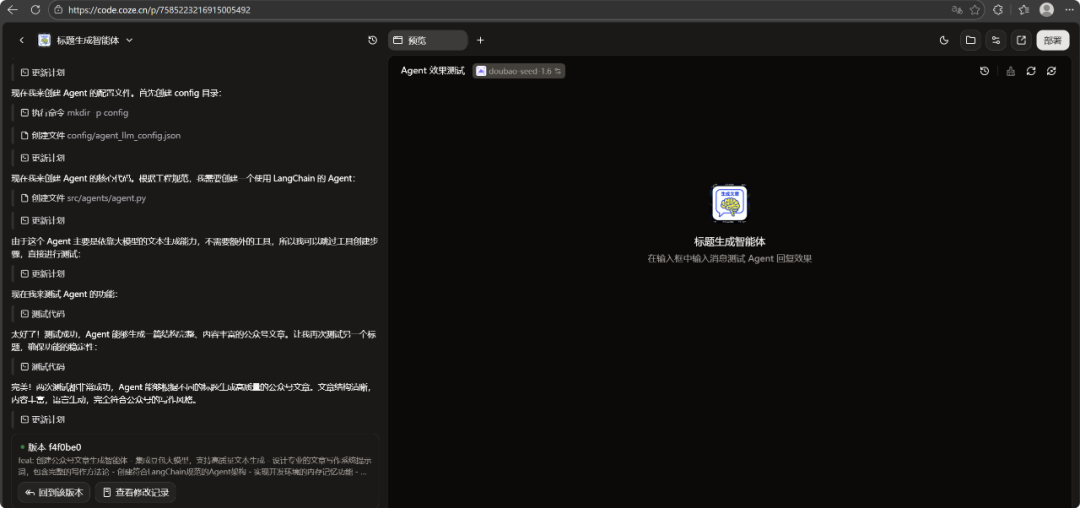This screenshot has height=508, width=1080.
Task: Click the line '现在我来测试 Agent 的功能:'
Action: tap(65, 294)
